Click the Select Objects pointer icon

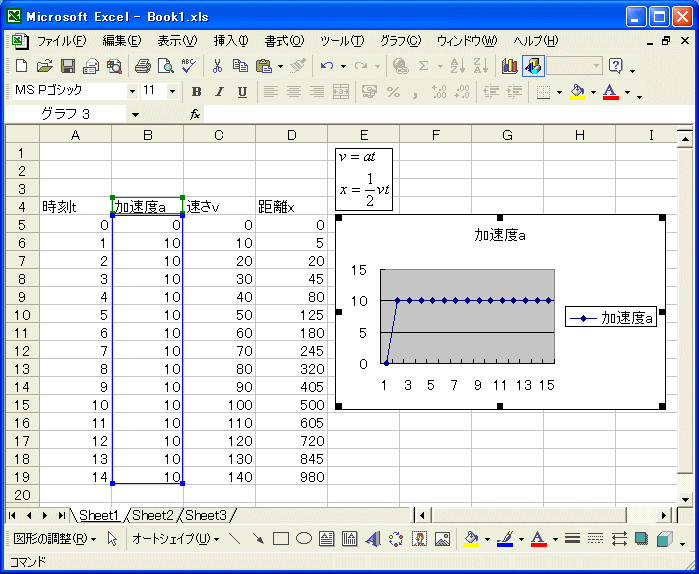click(112, 539)
